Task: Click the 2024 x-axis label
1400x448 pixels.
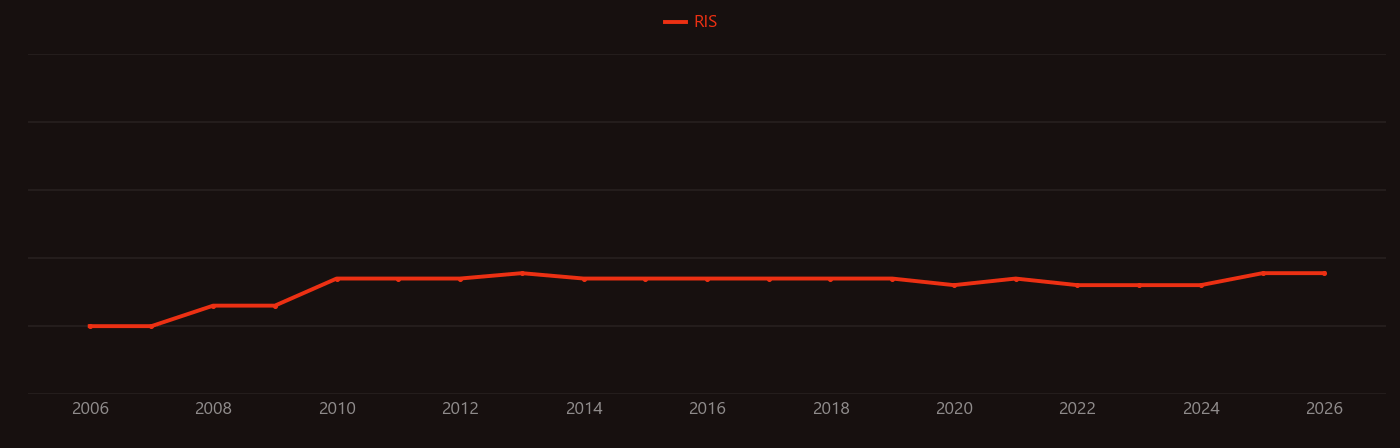Action: 1201,409
